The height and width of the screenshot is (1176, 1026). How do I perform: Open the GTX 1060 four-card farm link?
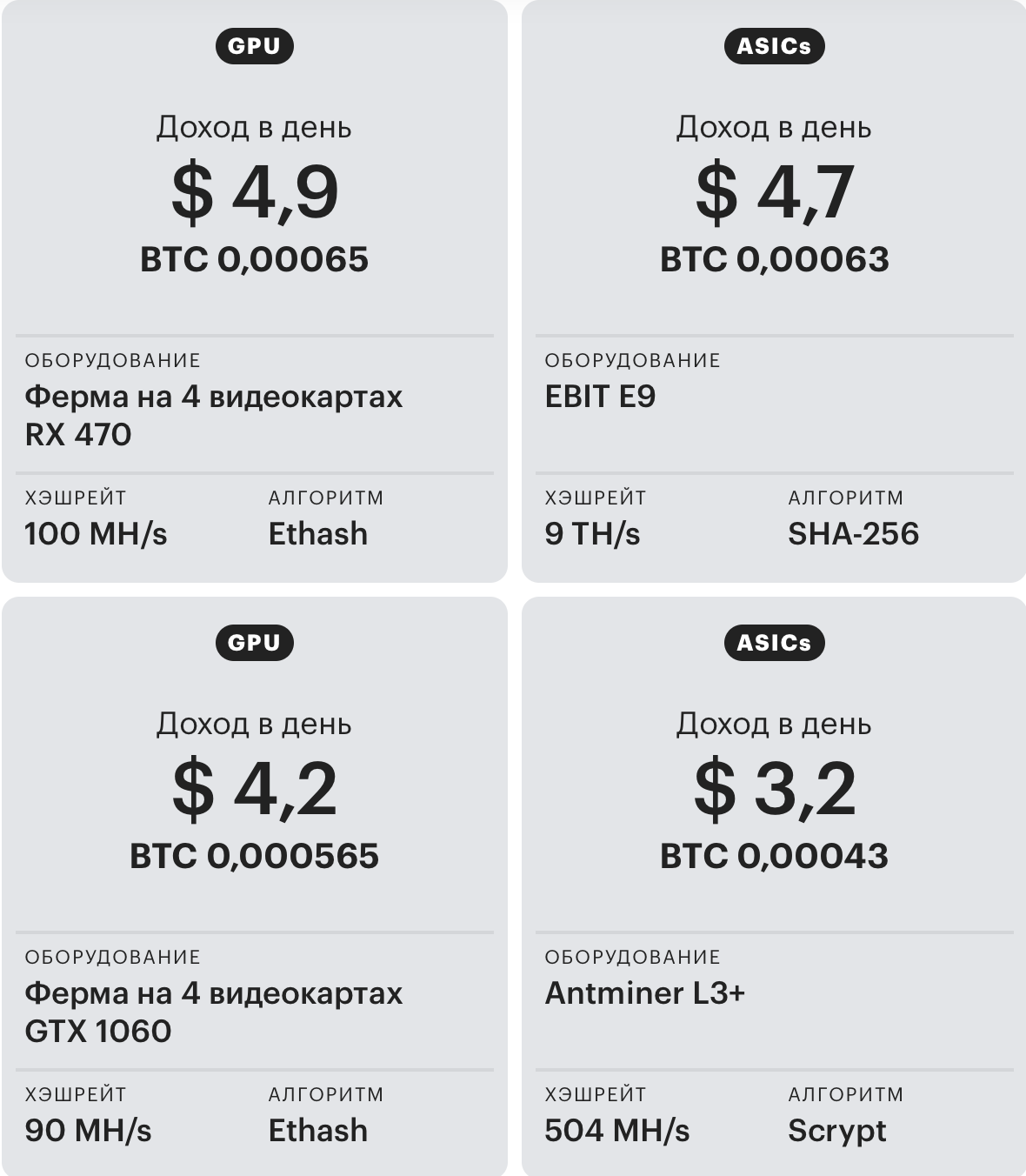tap(213, 1012)
